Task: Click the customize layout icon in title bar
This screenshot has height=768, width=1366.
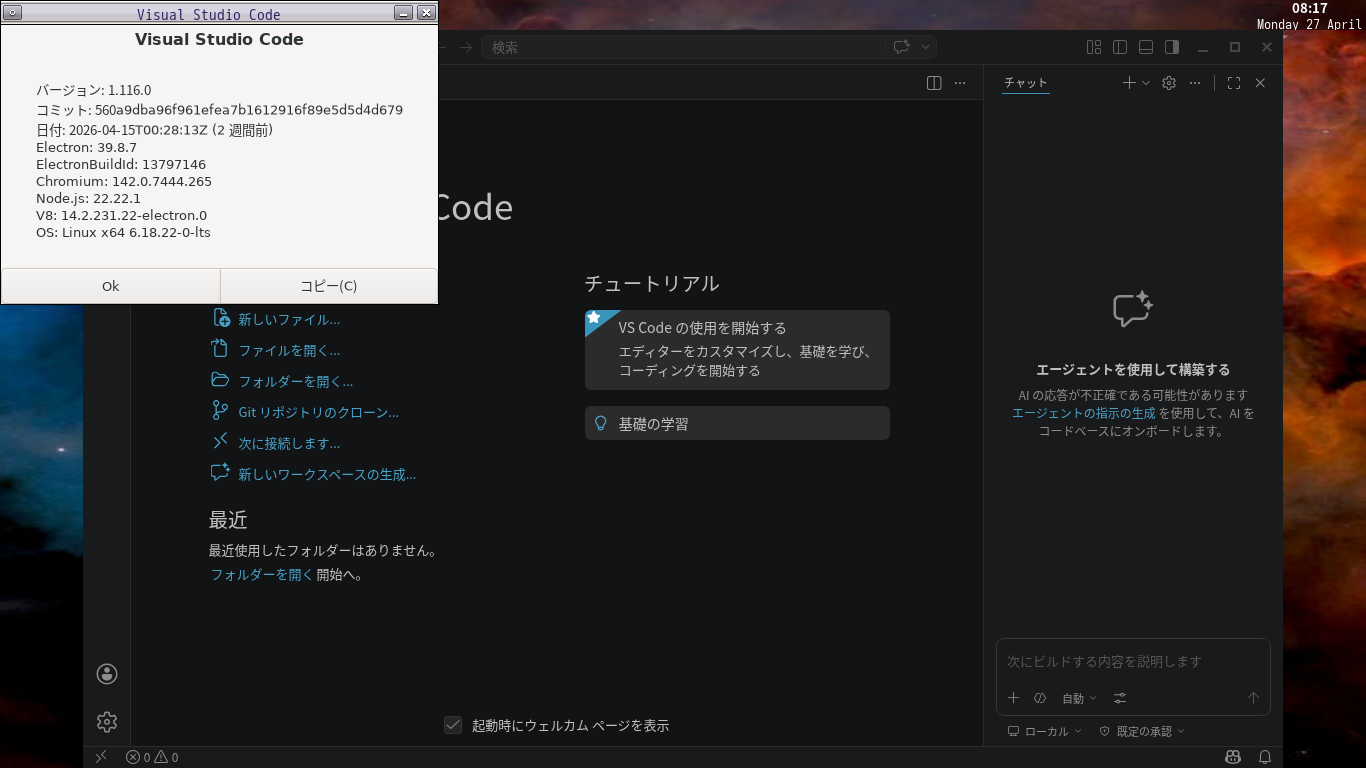Action: [x=1094, y=47]
